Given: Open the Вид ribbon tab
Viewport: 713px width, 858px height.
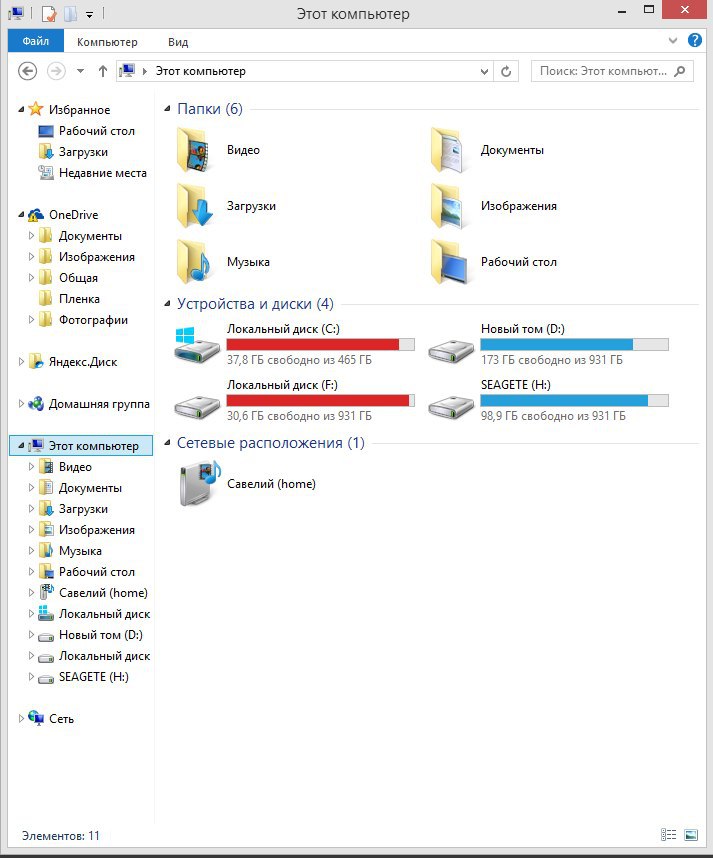Looking at the screenshot, I should click(x=178, y=42).
